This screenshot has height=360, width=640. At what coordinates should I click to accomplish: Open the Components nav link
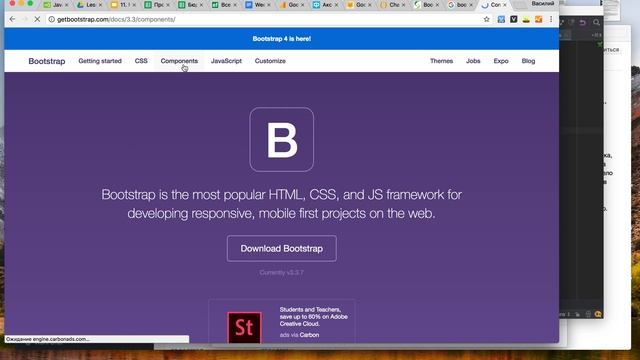(179, 61)
